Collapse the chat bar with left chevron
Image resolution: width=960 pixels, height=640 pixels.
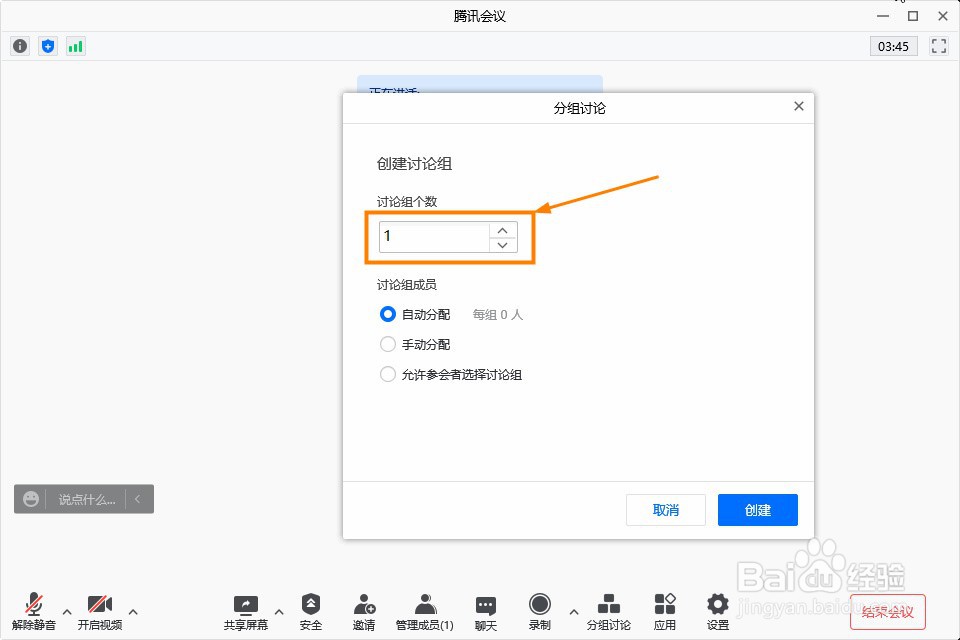click(x=138, y=499)
